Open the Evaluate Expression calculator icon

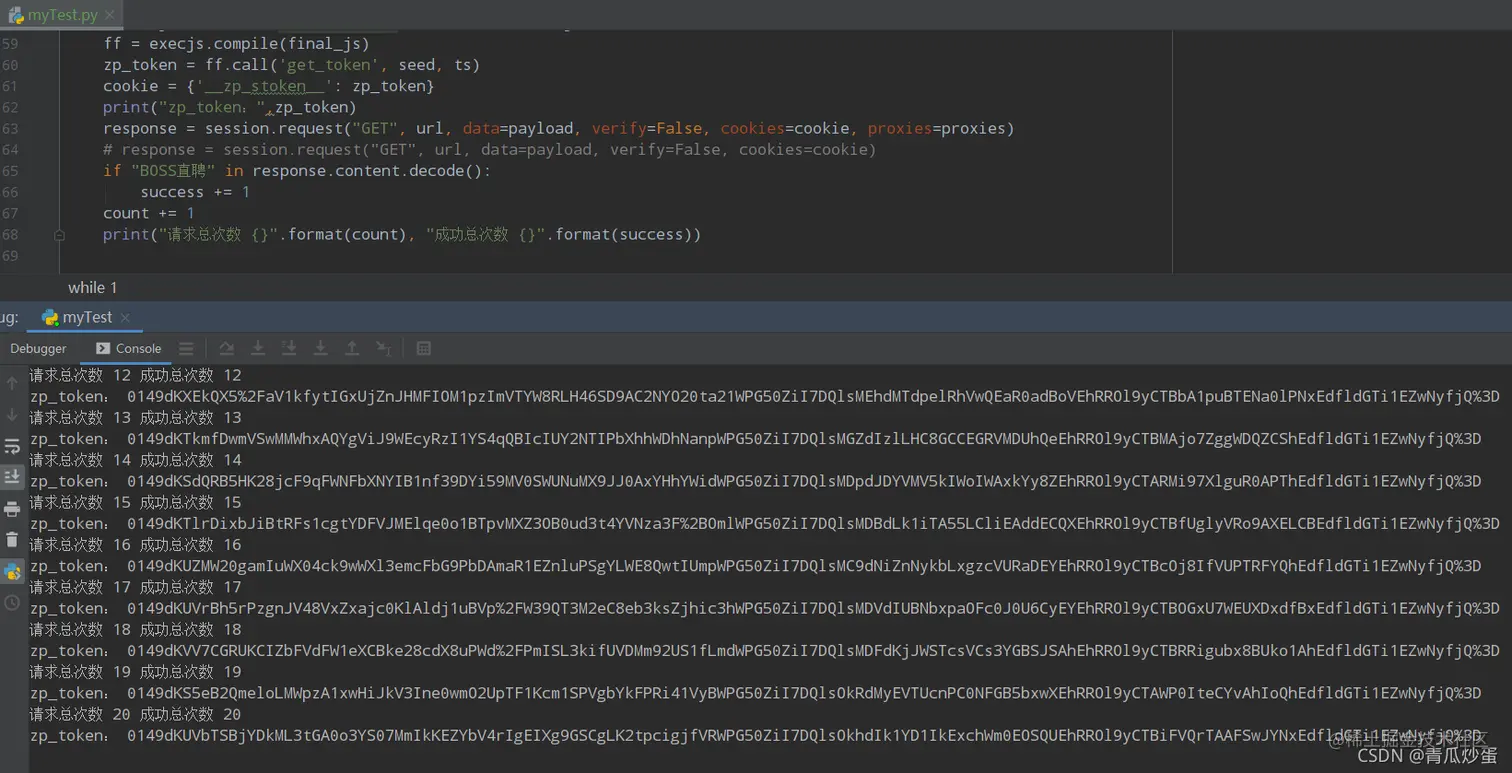(423, 348)
